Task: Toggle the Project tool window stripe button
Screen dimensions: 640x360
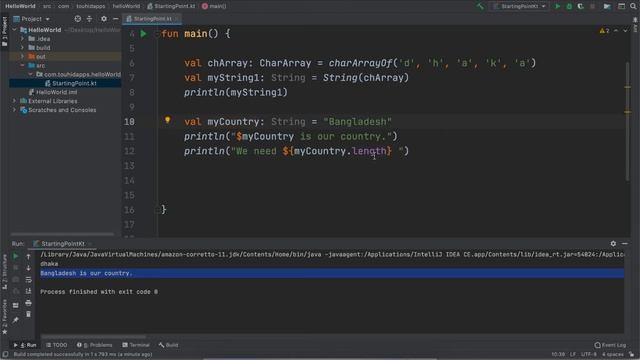Action: (4, 31)
